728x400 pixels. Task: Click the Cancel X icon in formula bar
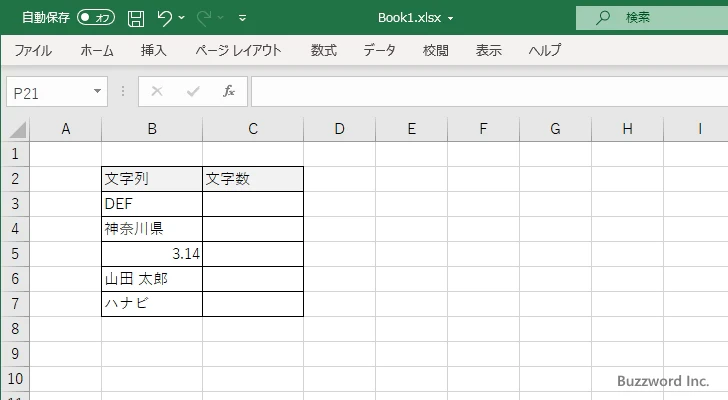pyautogui.click(x=157, y=91)
